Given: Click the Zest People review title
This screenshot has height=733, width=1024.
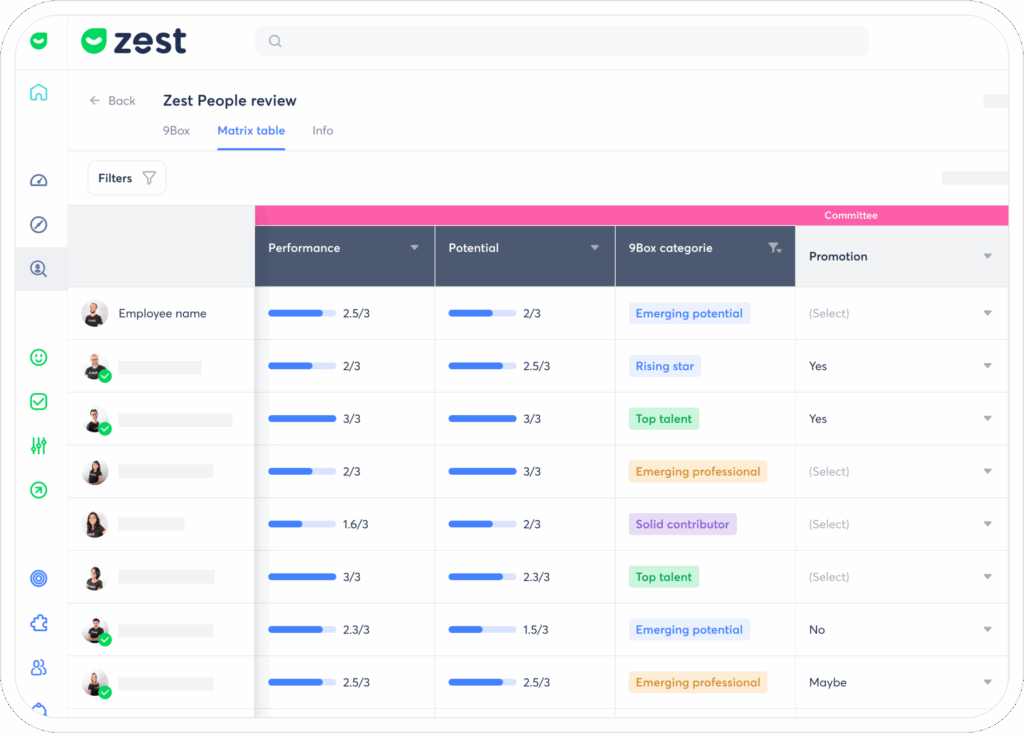Looking at the screenshot, I should (x=230, y=101).
